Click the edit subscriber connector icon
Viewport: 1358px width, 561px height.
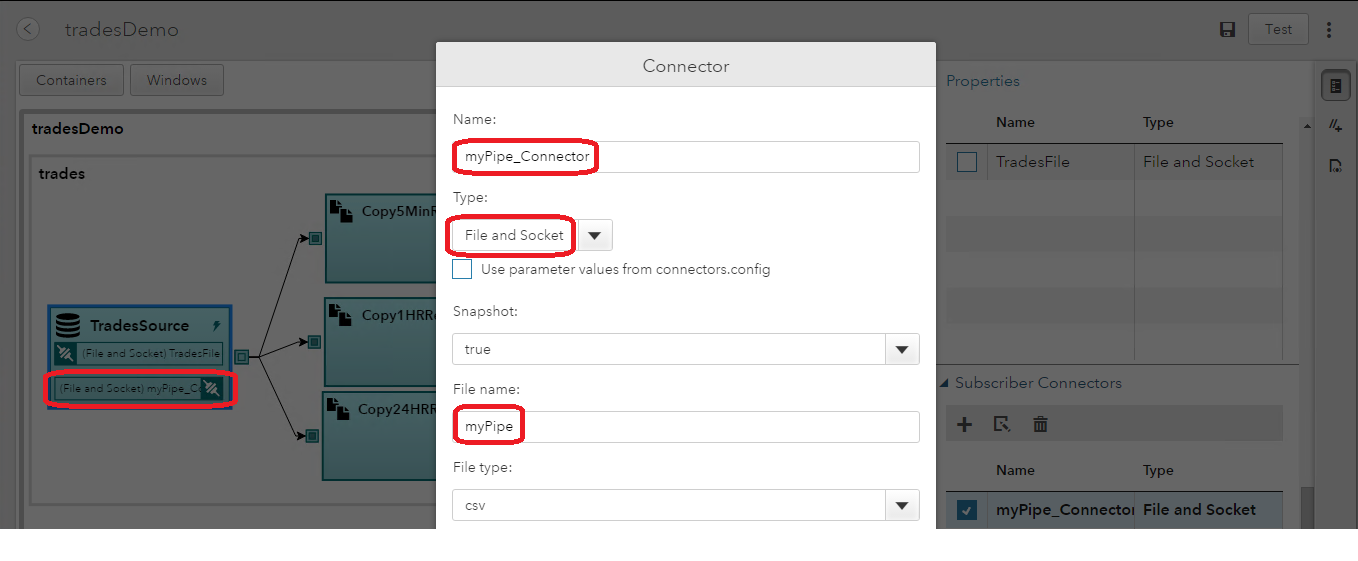(x=1002, y=424)
